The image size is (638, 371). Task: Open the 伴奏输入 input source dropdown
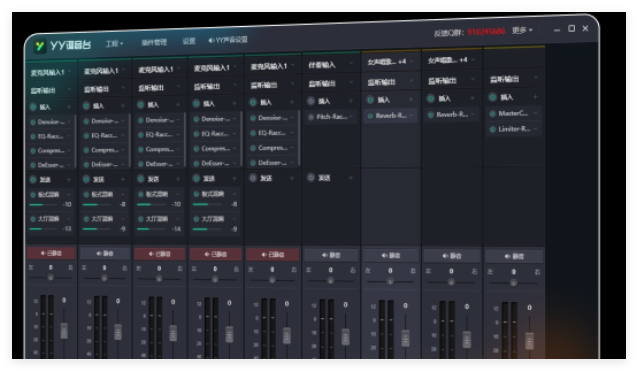tap(331, 65)
